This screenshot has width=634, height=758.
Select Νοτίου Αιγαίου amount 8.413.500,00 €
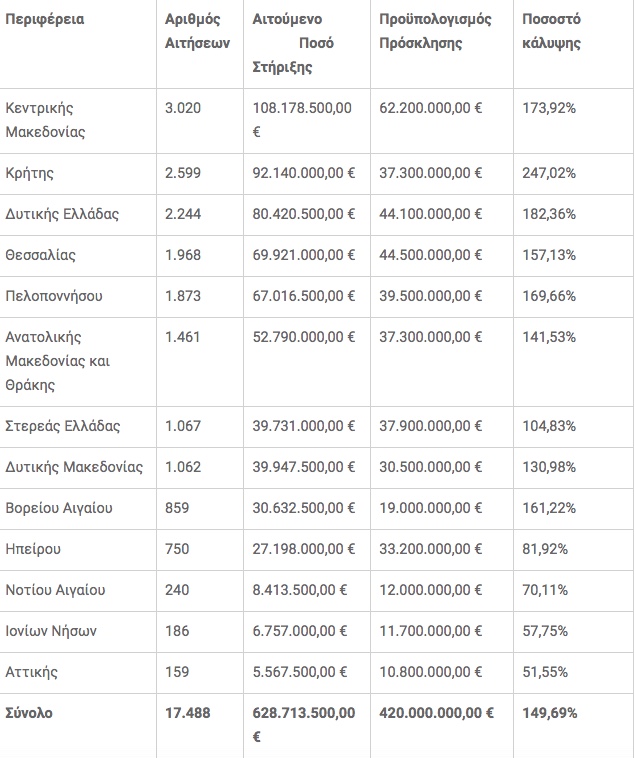pos(300,590)
